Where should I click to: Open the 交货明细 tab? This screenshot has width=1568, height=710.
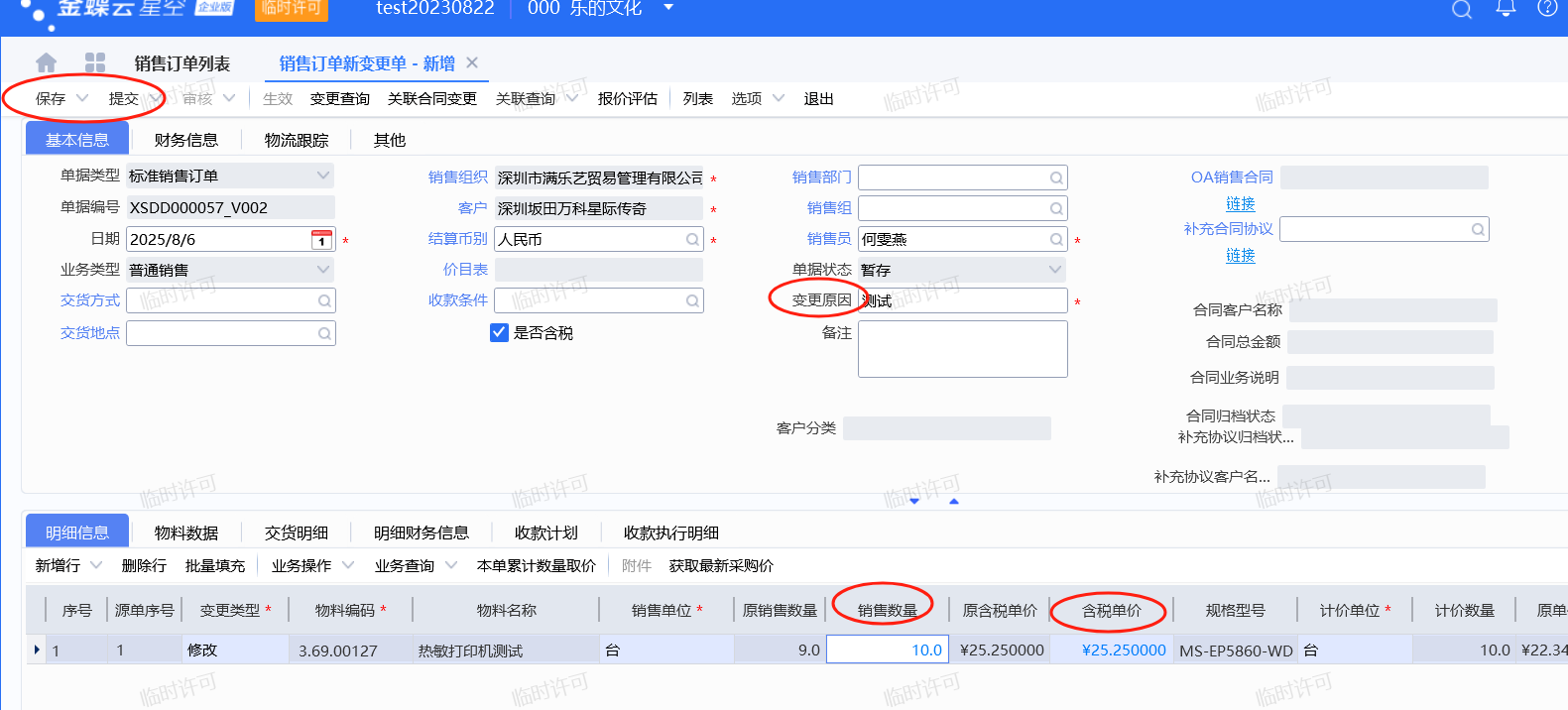pyautogui.click(x=296, y=533)
